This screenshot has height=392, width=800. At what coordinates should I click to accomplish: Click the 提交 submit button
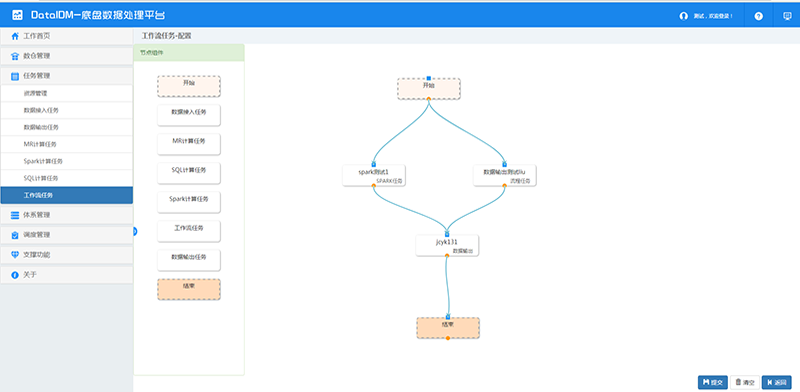point(713,382)
